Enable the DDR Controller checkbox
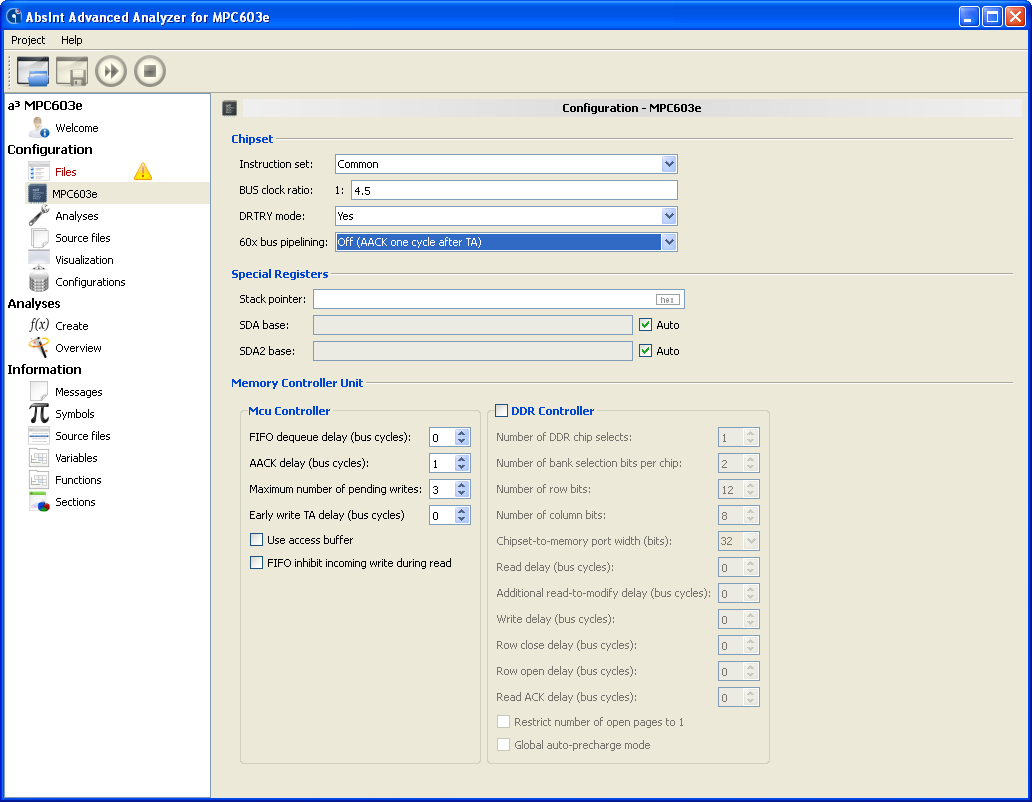Screen dimensions: 1032x802 (x=502, y=411)
